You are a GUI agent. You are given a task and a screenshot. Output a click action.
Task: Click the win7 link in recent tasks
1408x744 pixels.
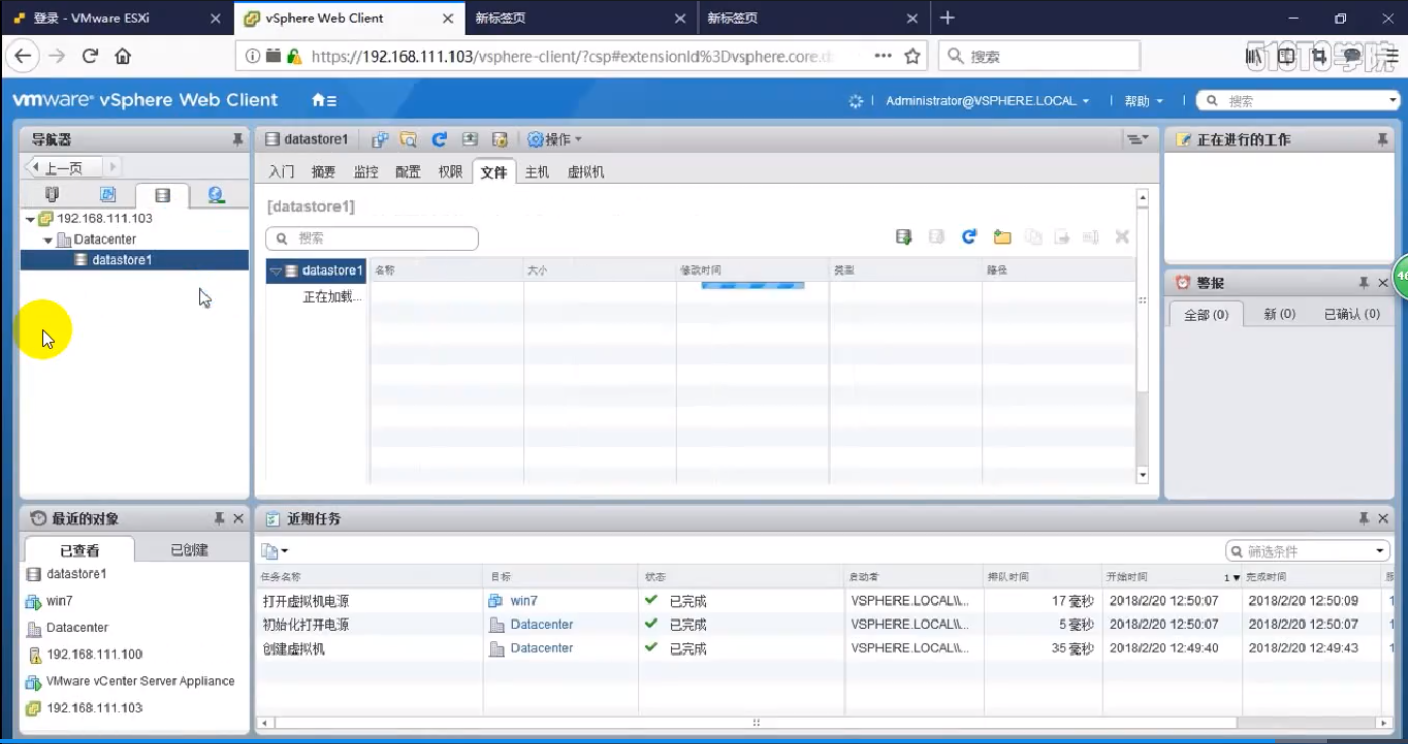pyautogui.click(x=523, y=601)
